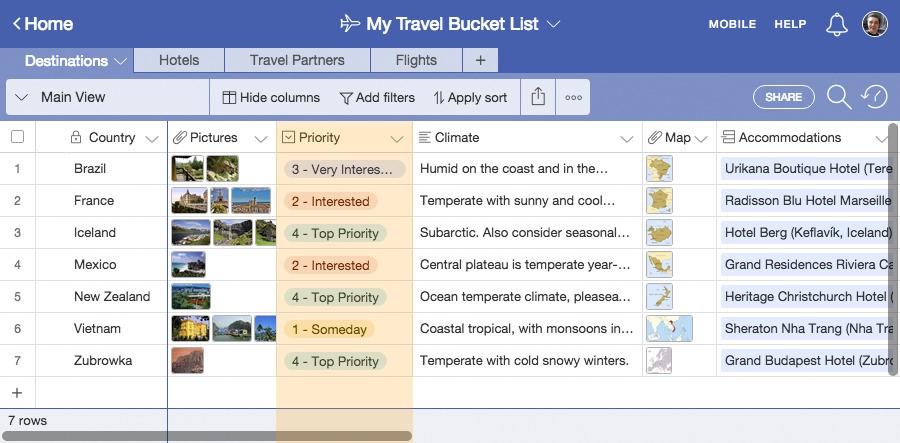Click the export share arrow icon

point(538,98)
